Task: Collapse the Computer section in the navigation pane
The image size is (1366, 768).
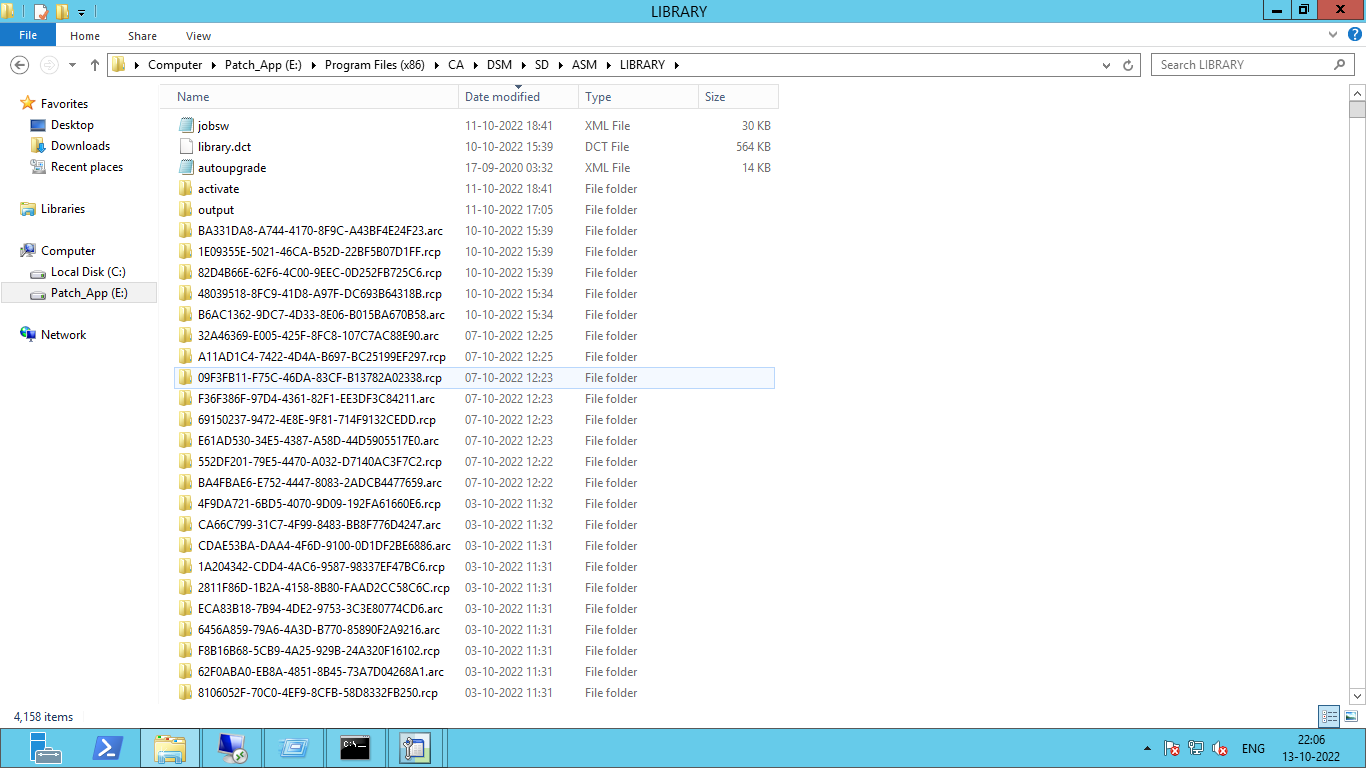Action: tap(14, 250)
